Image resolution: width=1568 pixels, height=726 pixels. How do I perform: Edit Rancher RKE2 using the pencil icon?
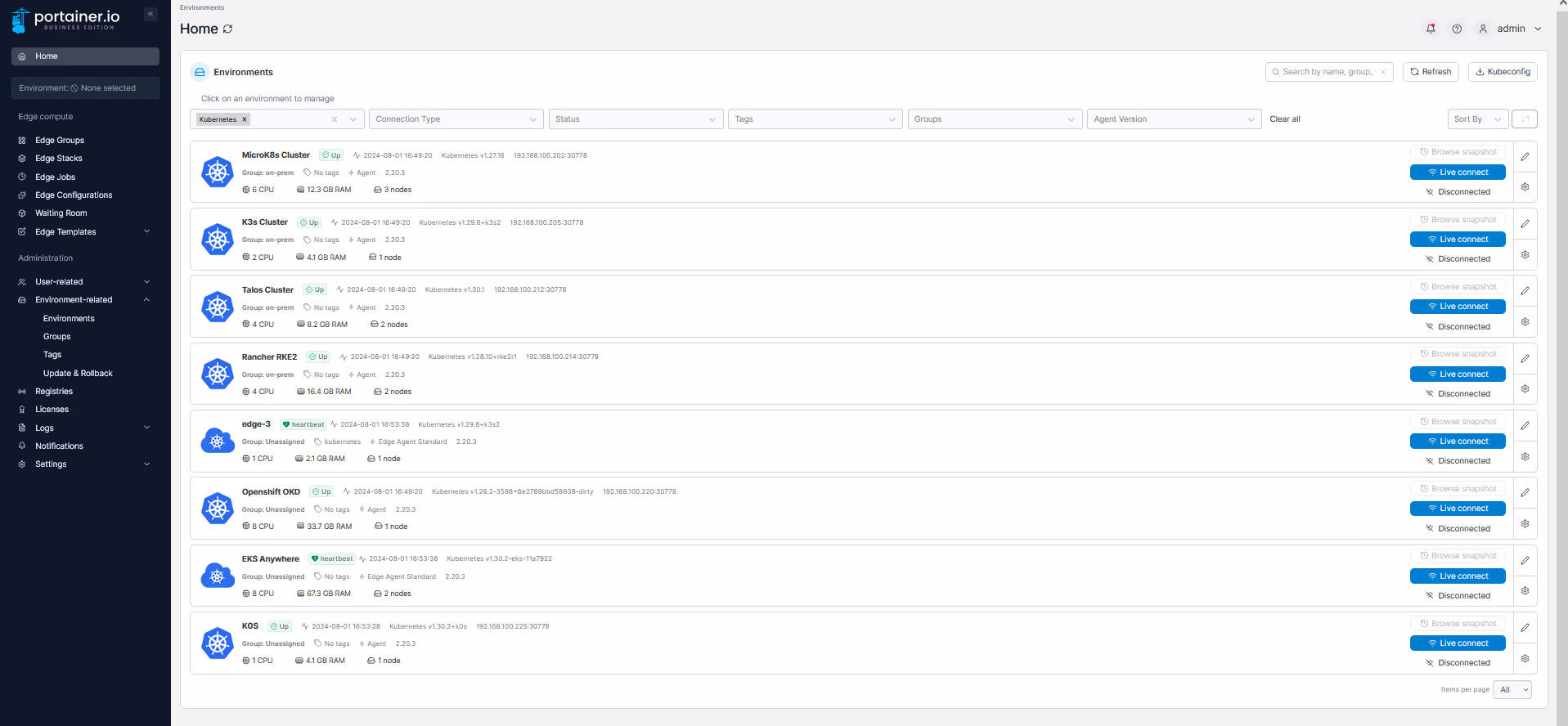(x=1525, y=359)
